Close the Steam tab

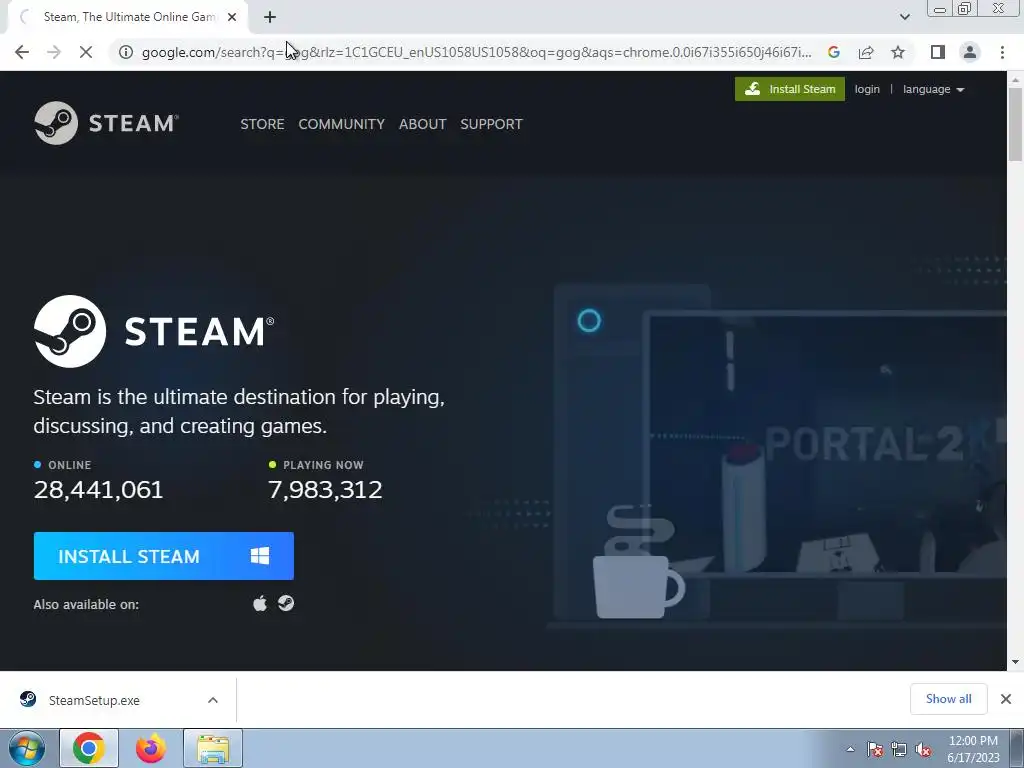pyautogui.click(x=232, y=18)
